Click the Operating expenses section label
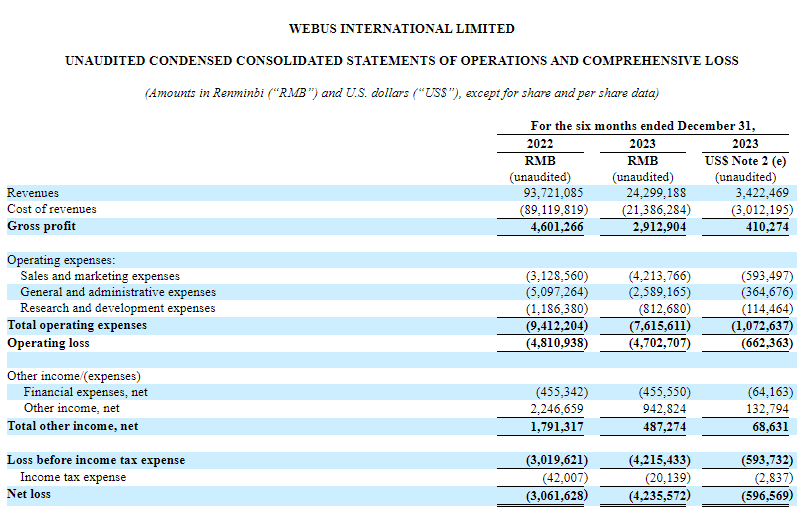The height and width of the screenshot is (515, 802). 61,259
